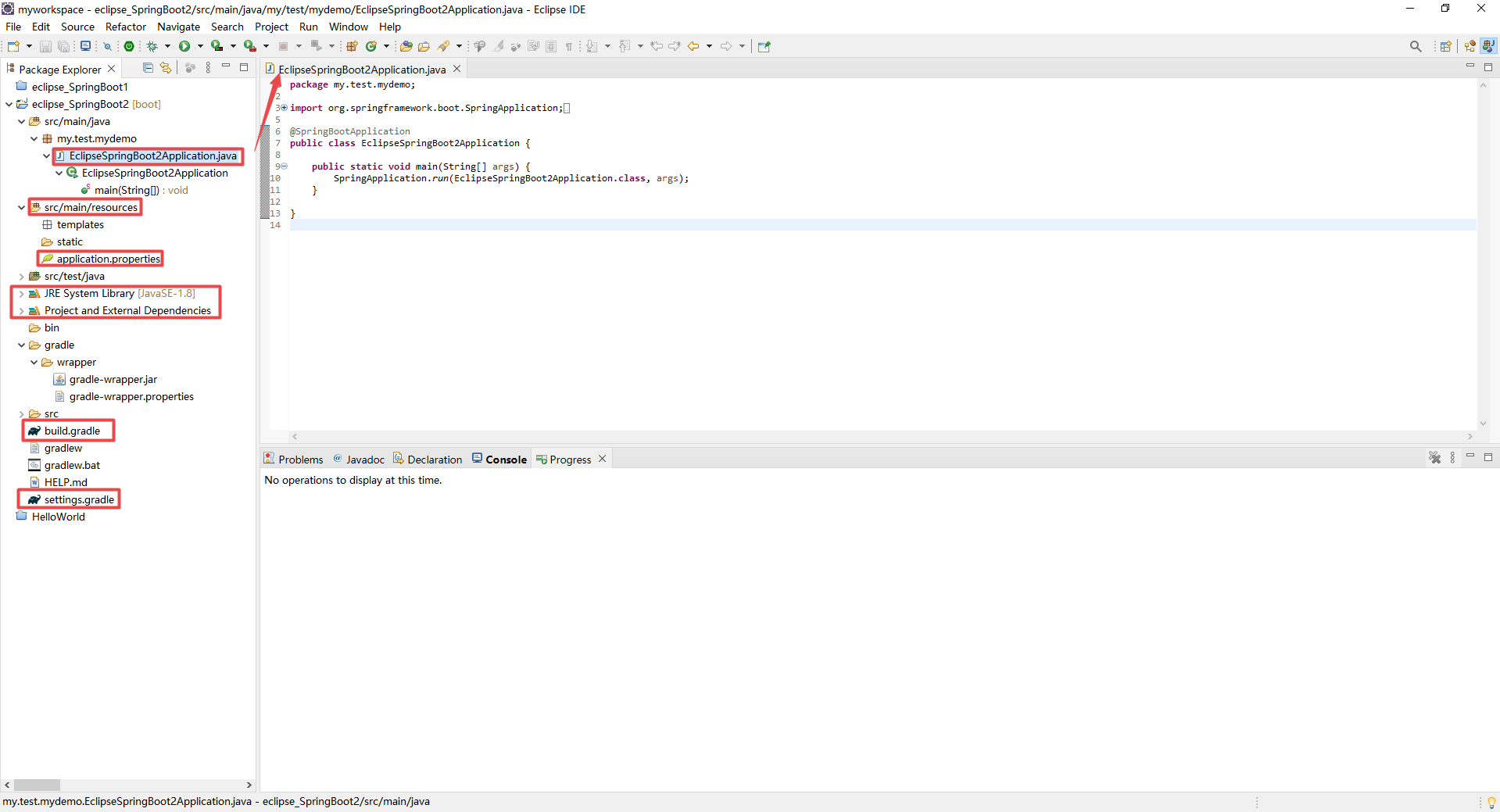Toggle the Show Whitespace Characters pilcrow button
The height and width of the screenshot is (812, 1500).
(x=569, y=46)
